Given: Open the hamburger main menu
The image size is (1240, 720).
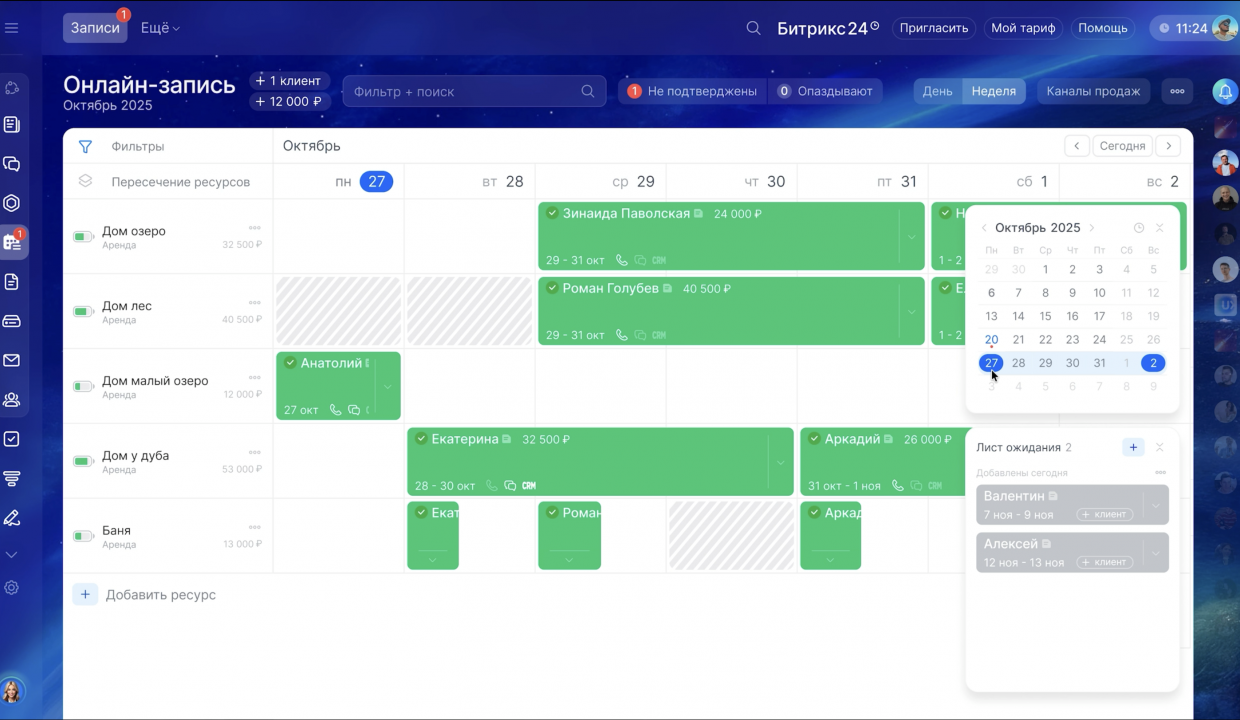Looking at the screenshot, I should 12,28.
